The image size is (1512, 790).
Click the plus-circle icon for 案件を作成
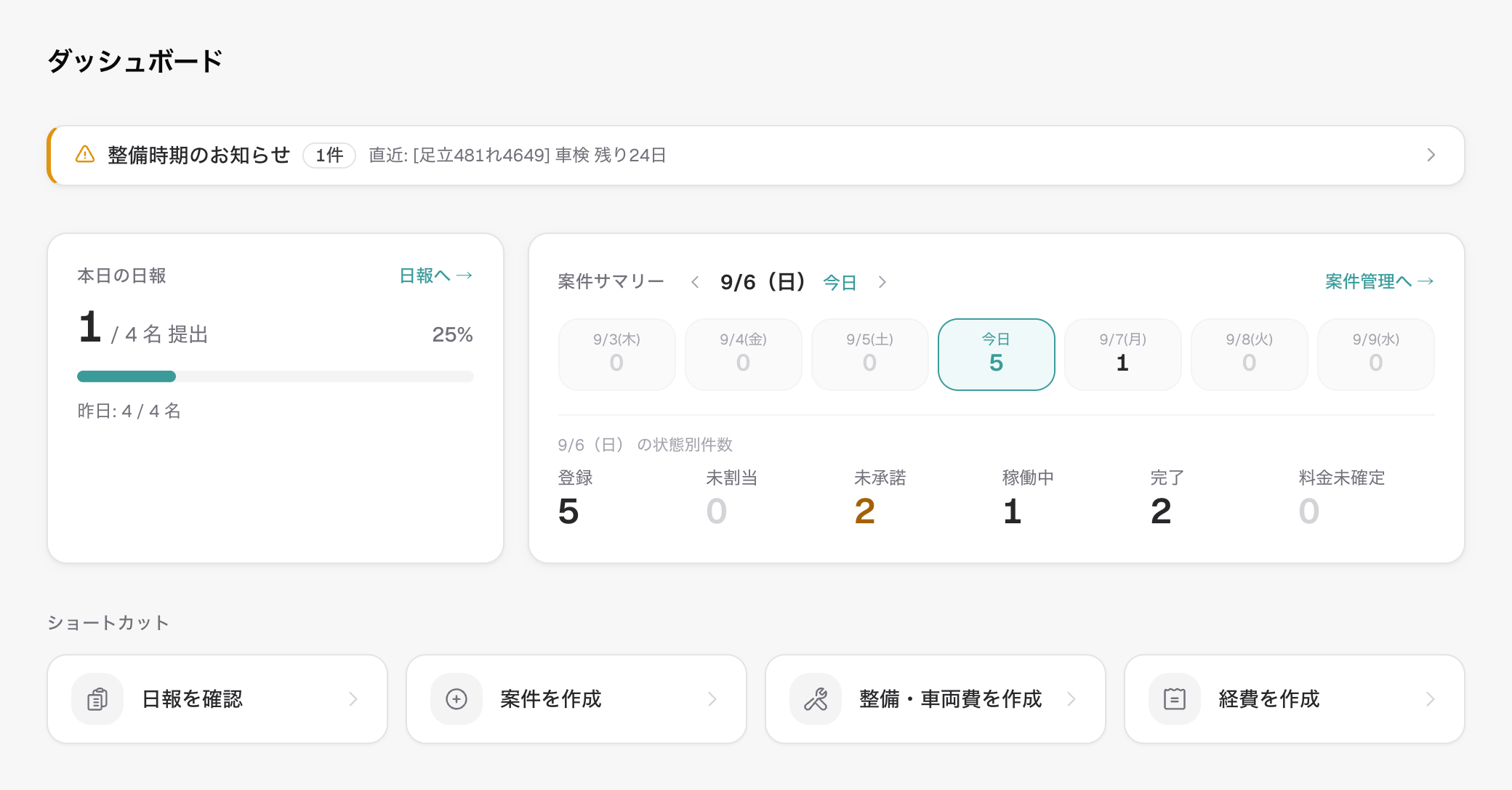[x=457, y=699]
